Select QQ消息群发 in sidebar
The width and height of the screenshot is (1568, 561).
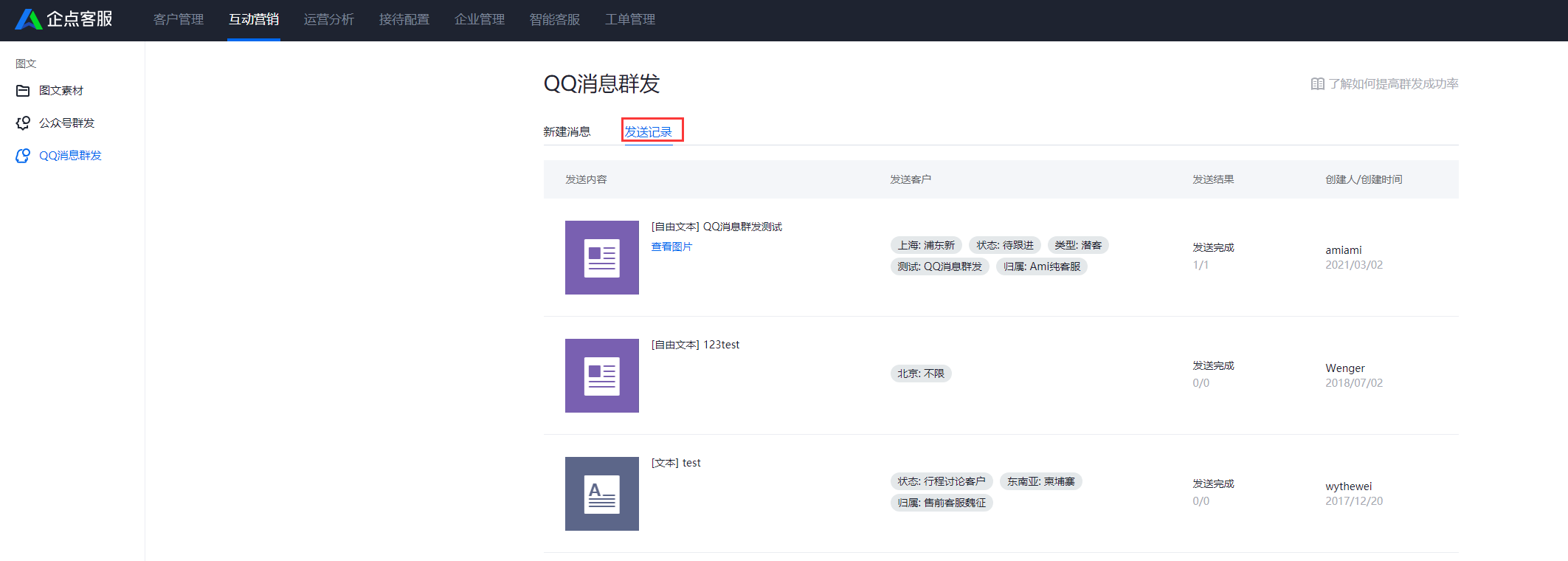[x=70, y=156]
